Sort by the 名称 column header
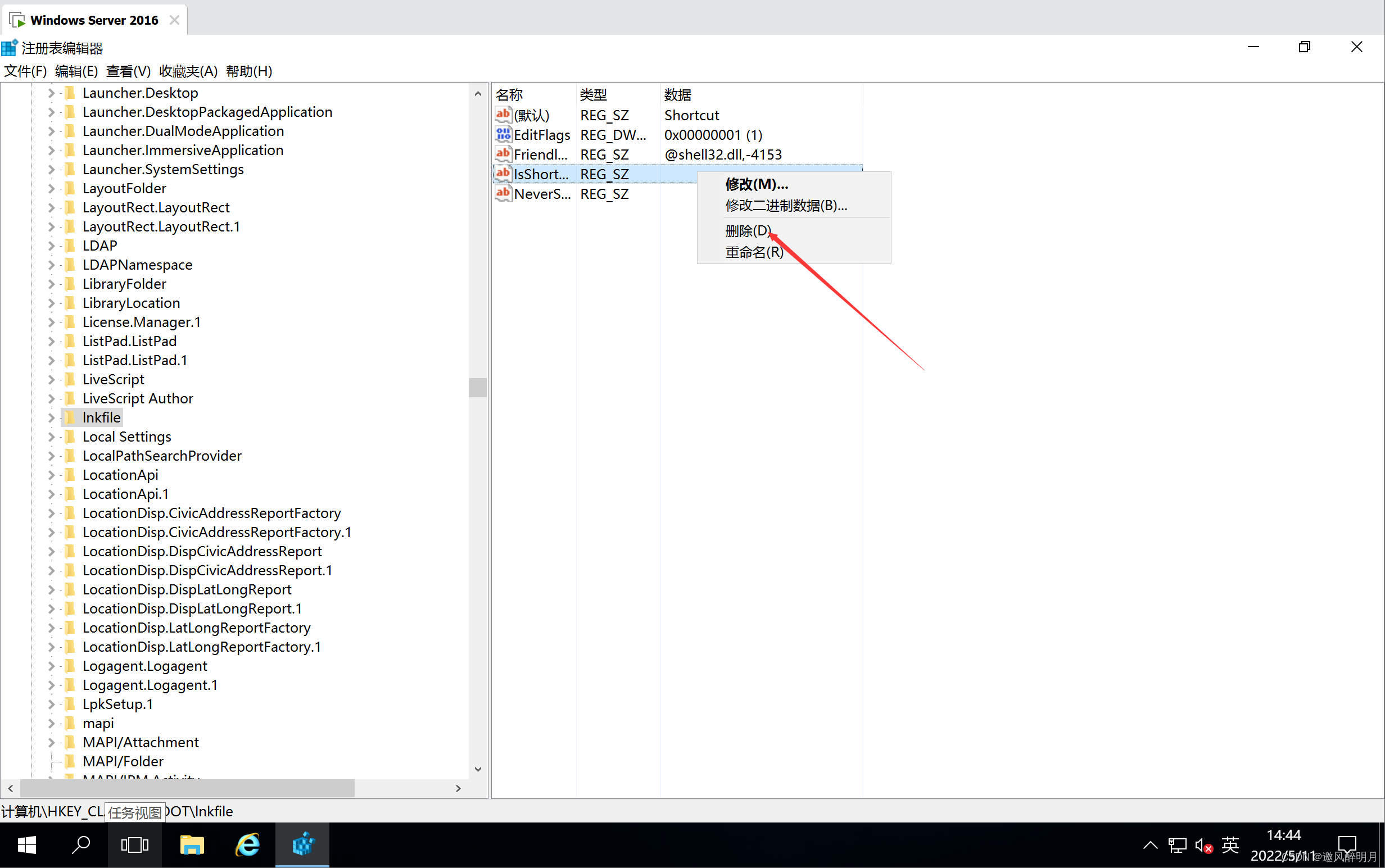 click(534, 94)
